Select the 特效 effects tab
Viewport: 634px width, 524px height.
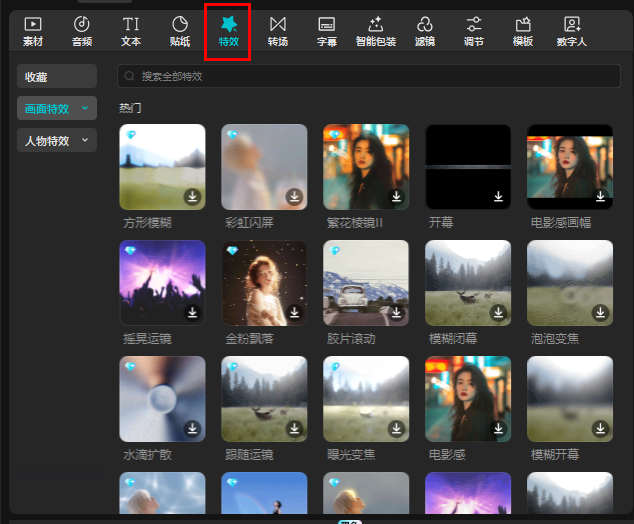click(229, 32)
